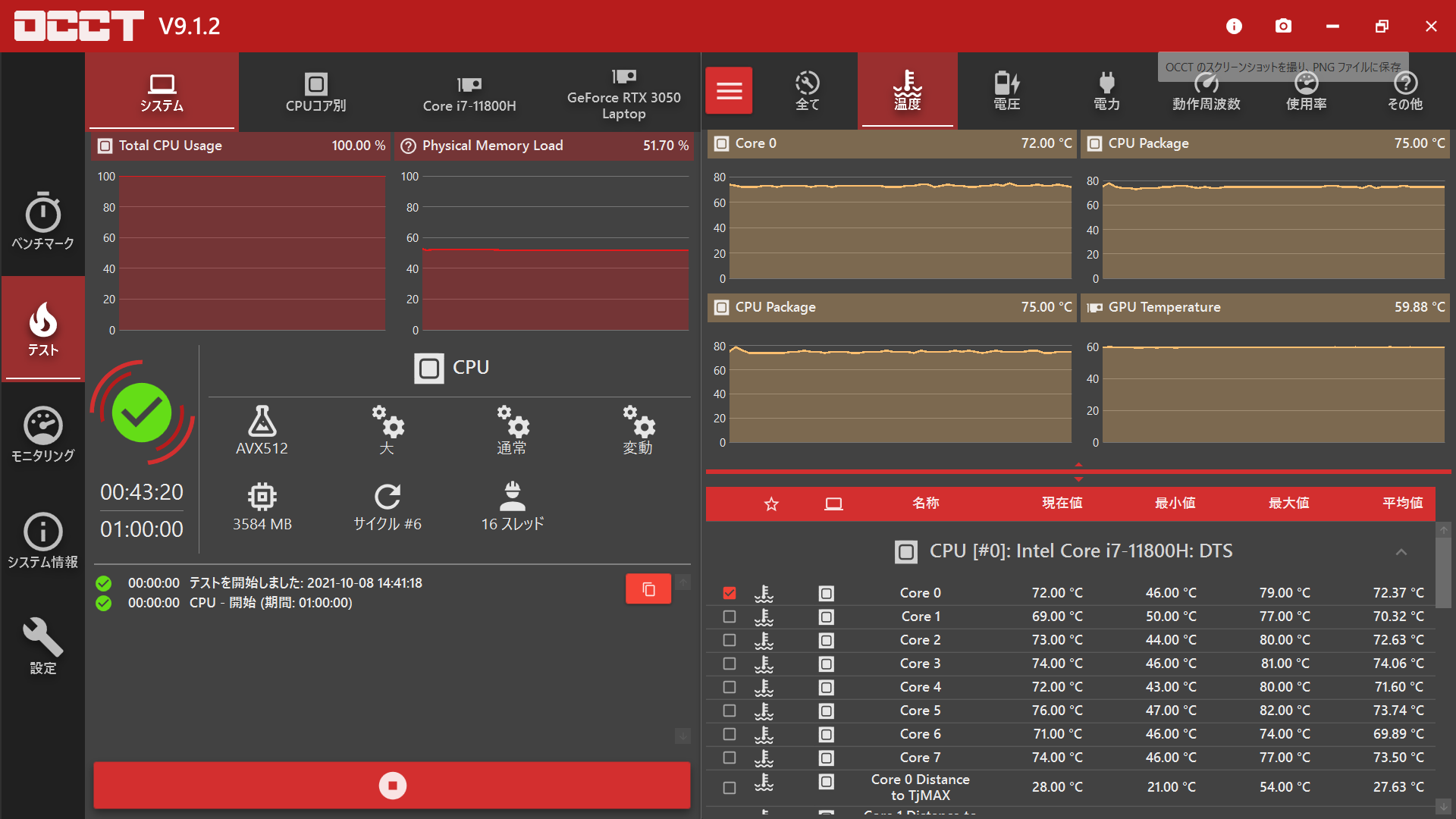The image size is (1456, 819).
Task: Select the 動作周波数 frequency tab
Action: [1206, 91]
